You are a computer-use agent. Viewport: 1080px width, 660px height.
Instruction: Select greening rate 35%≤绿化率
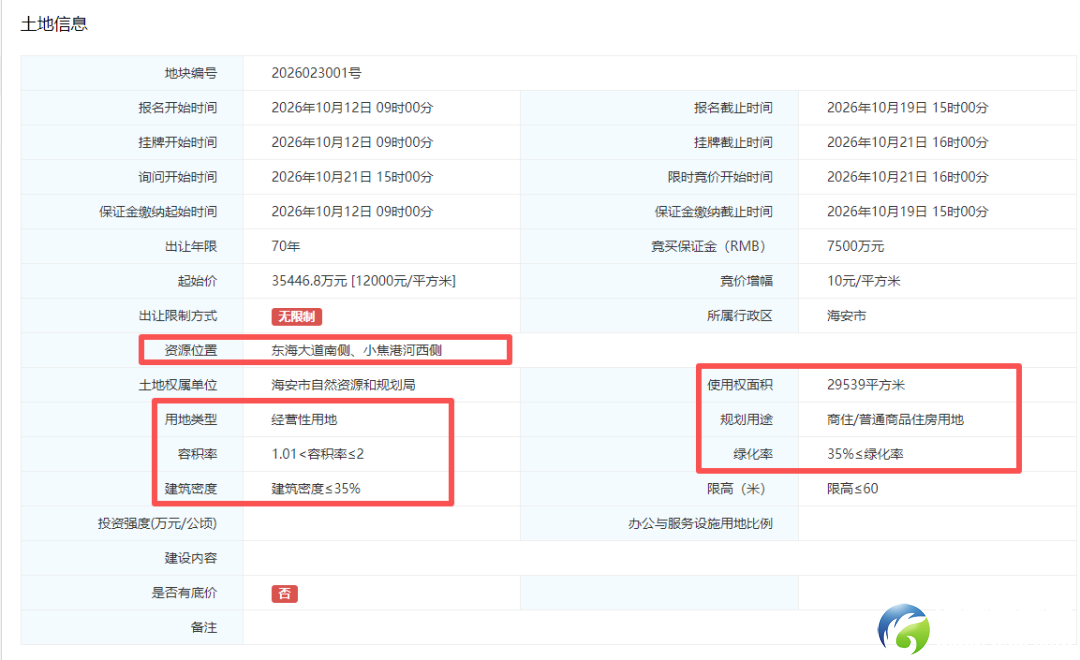coord(865,454)
